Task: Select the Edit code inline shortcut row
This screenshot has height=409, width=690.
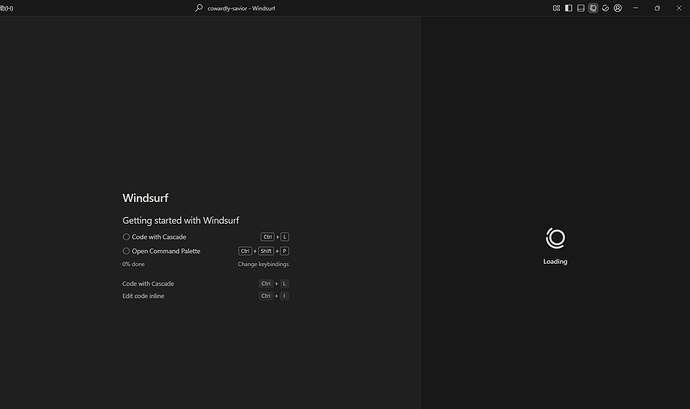Action: pos(206,296)
